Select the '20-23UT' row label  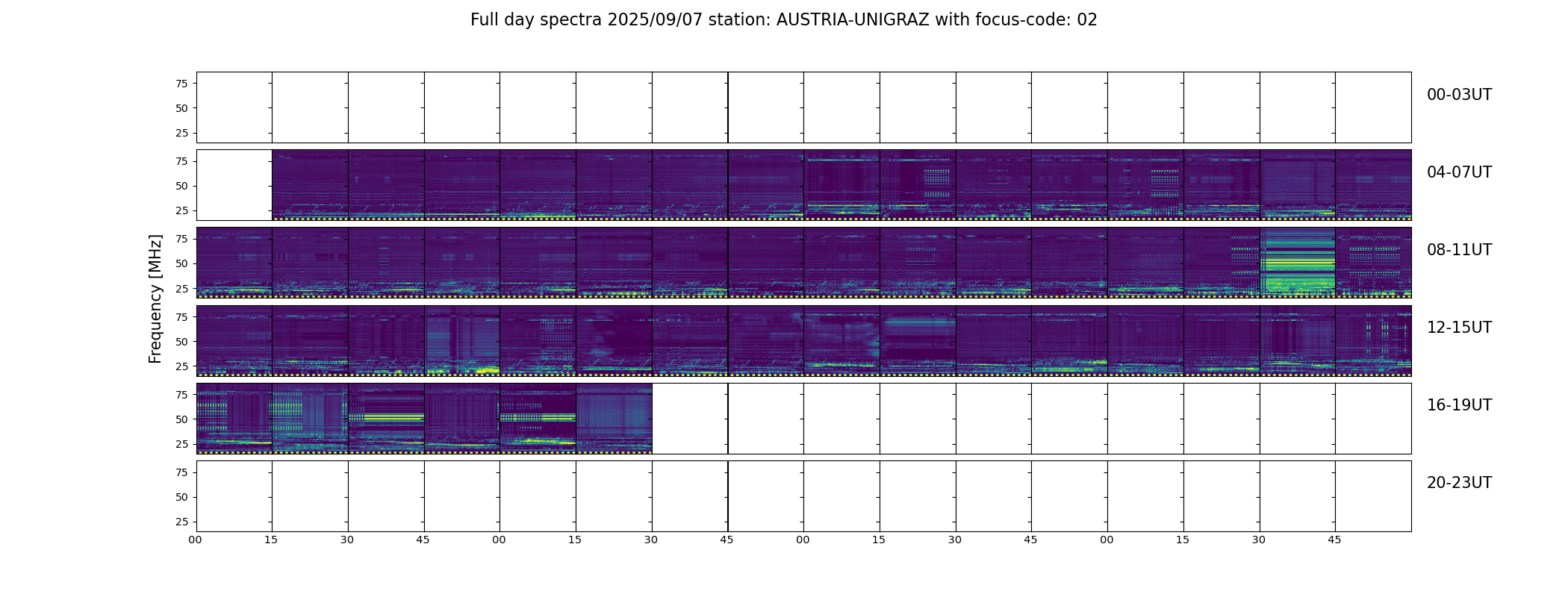tap(1459, 483)
